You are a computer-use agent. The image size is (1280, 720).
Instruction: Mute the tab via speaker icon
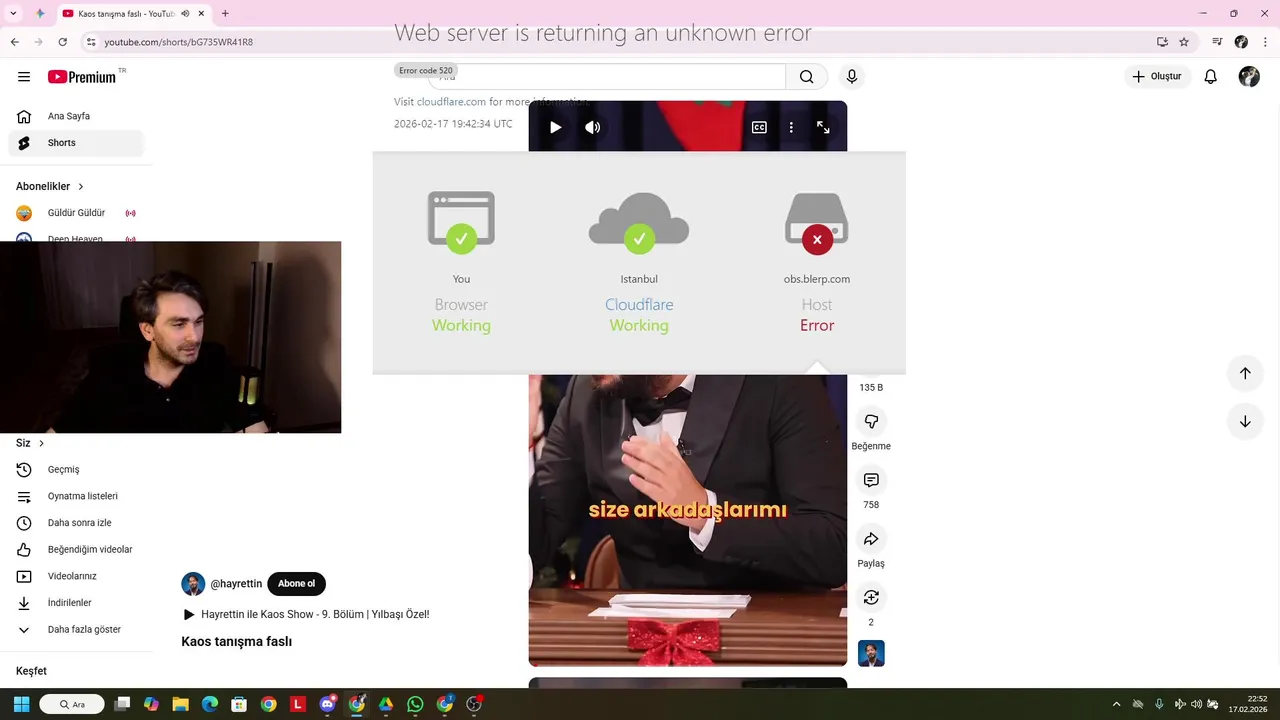coord(185,14)
